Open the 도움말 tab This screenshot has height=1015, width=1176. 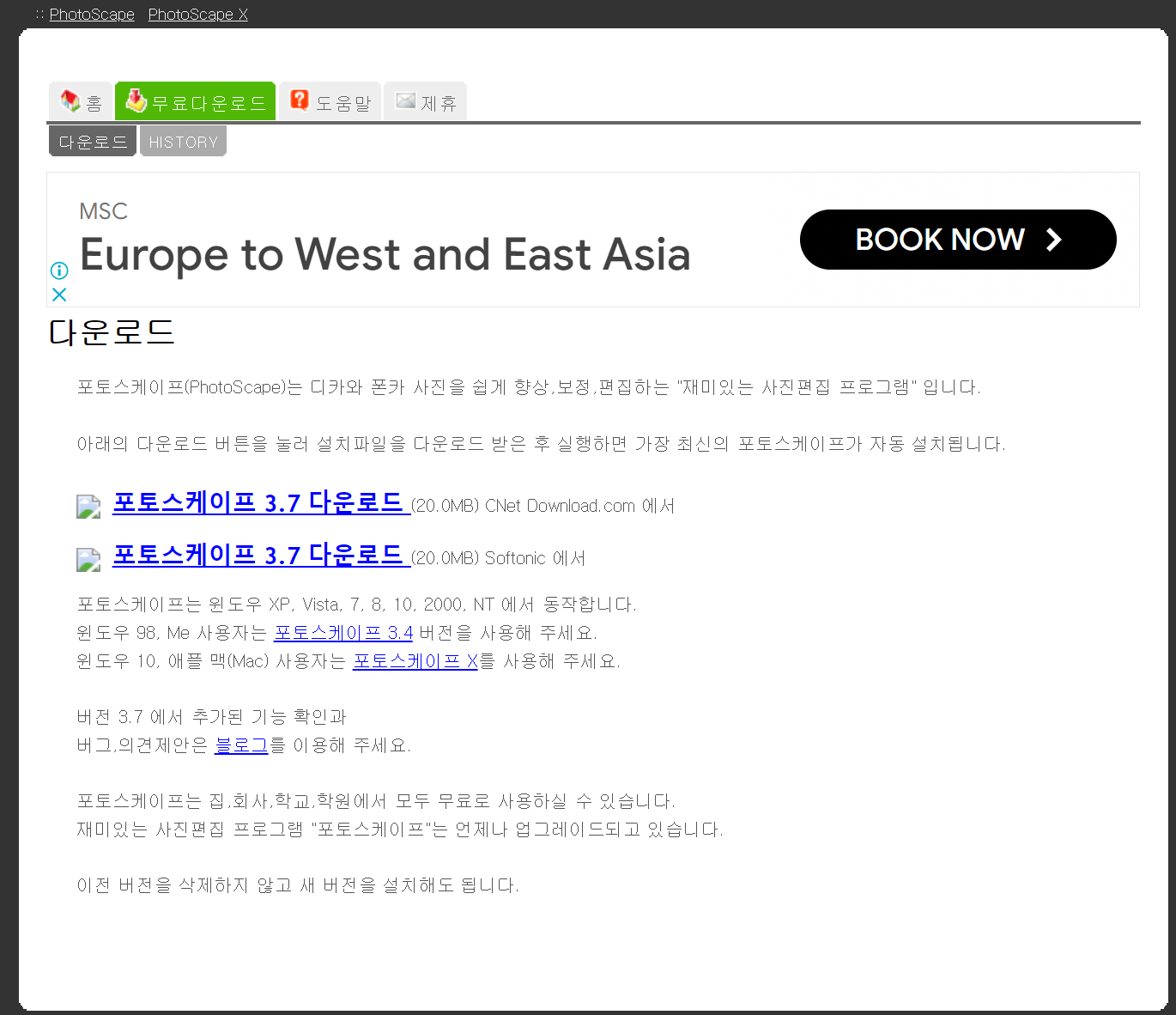330,102
